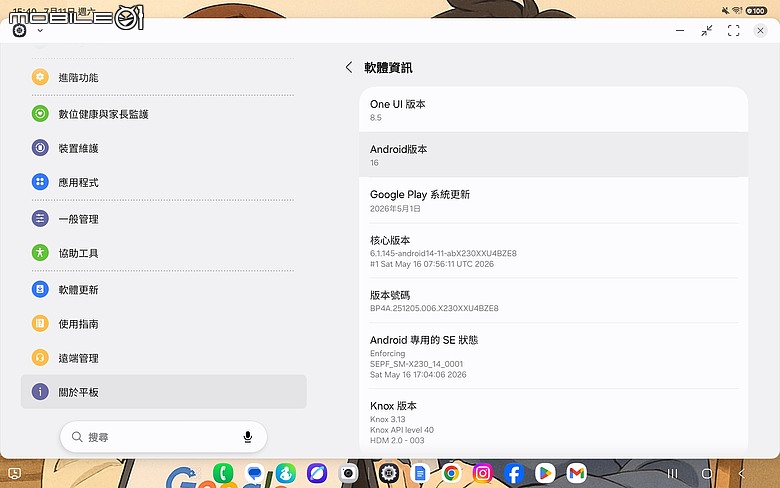Open Camera app in taskbar
780x488 pixels.
(348, 473)
